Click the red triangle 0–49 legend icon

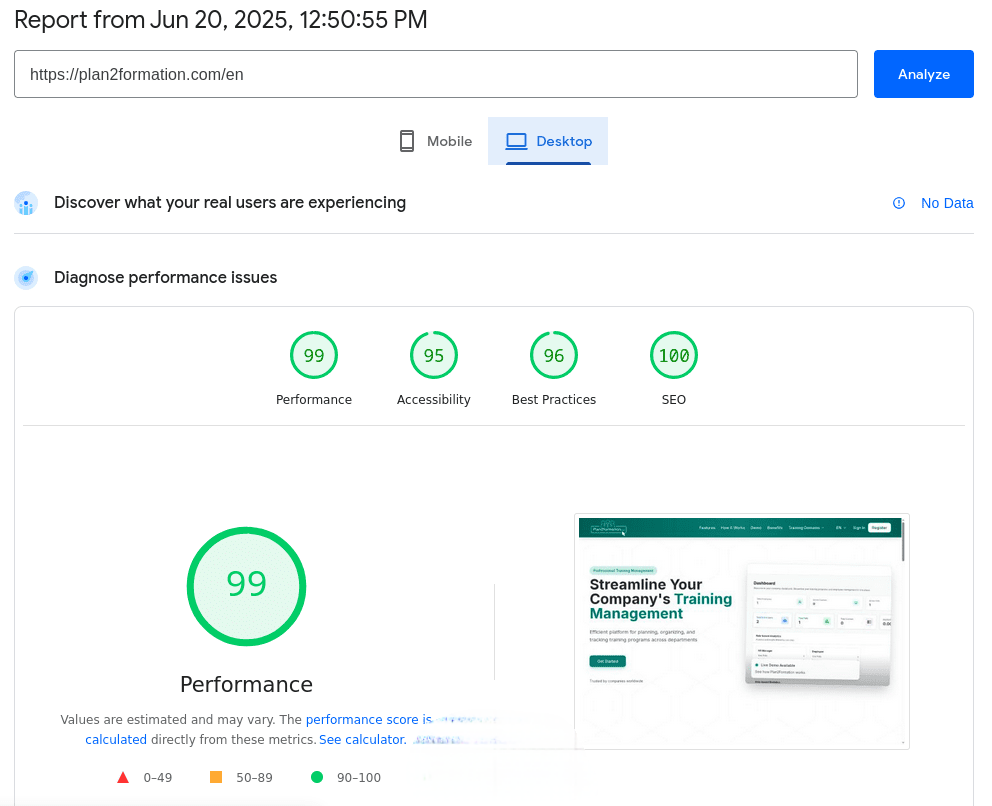tap(123, 777)
